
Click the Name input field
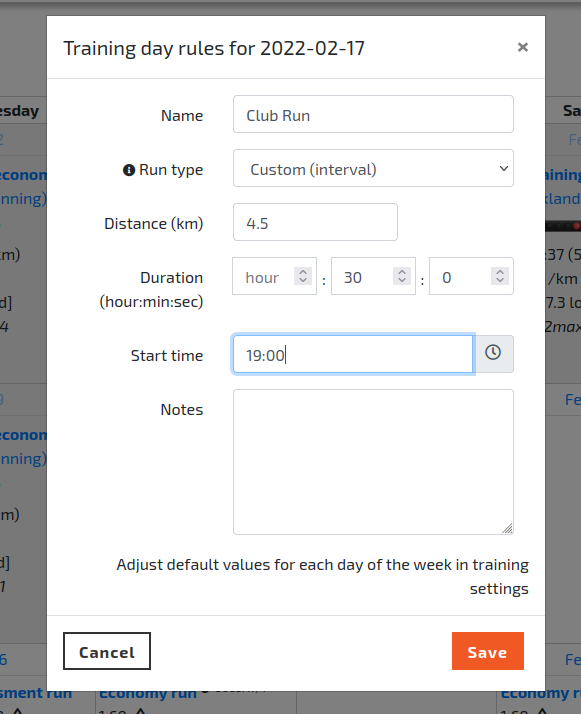click(373, 114)
